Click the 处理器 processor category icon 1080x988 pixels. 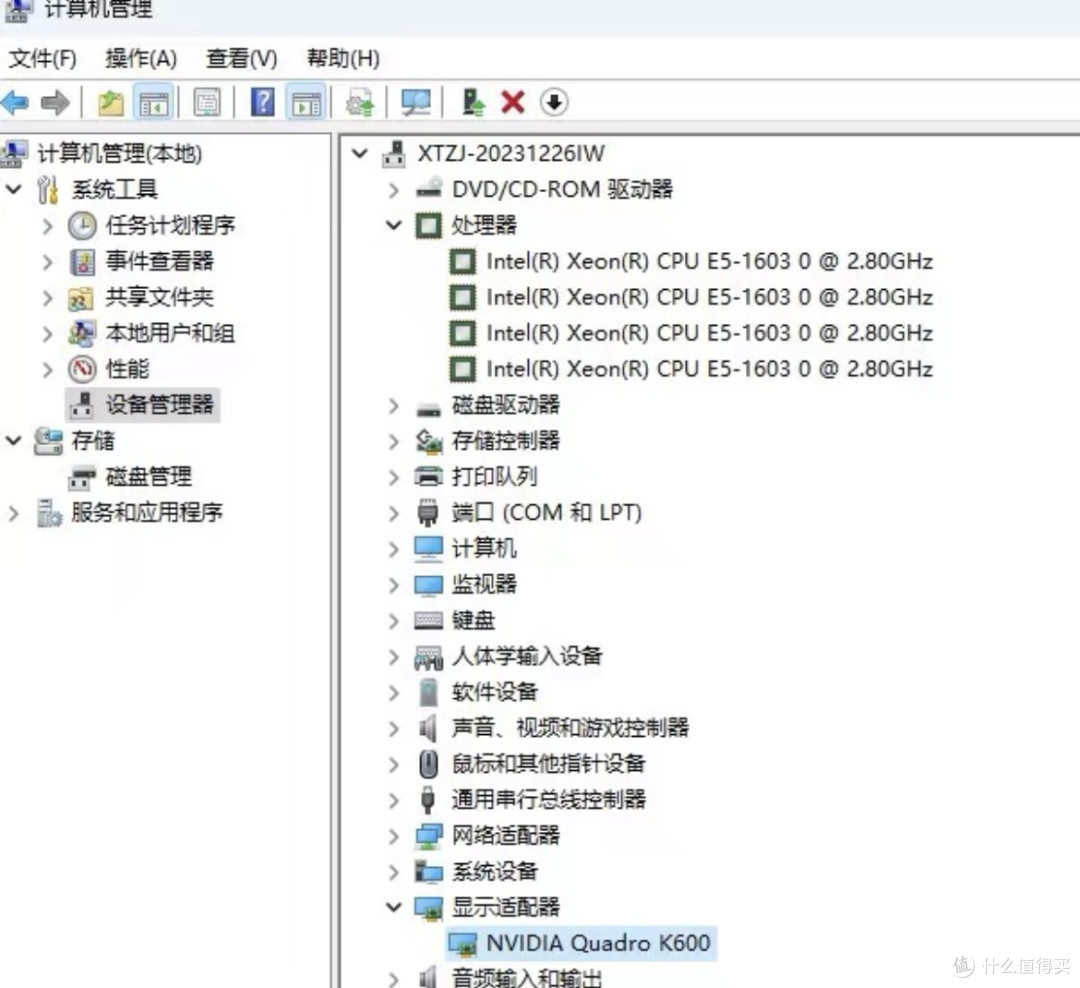428,225
